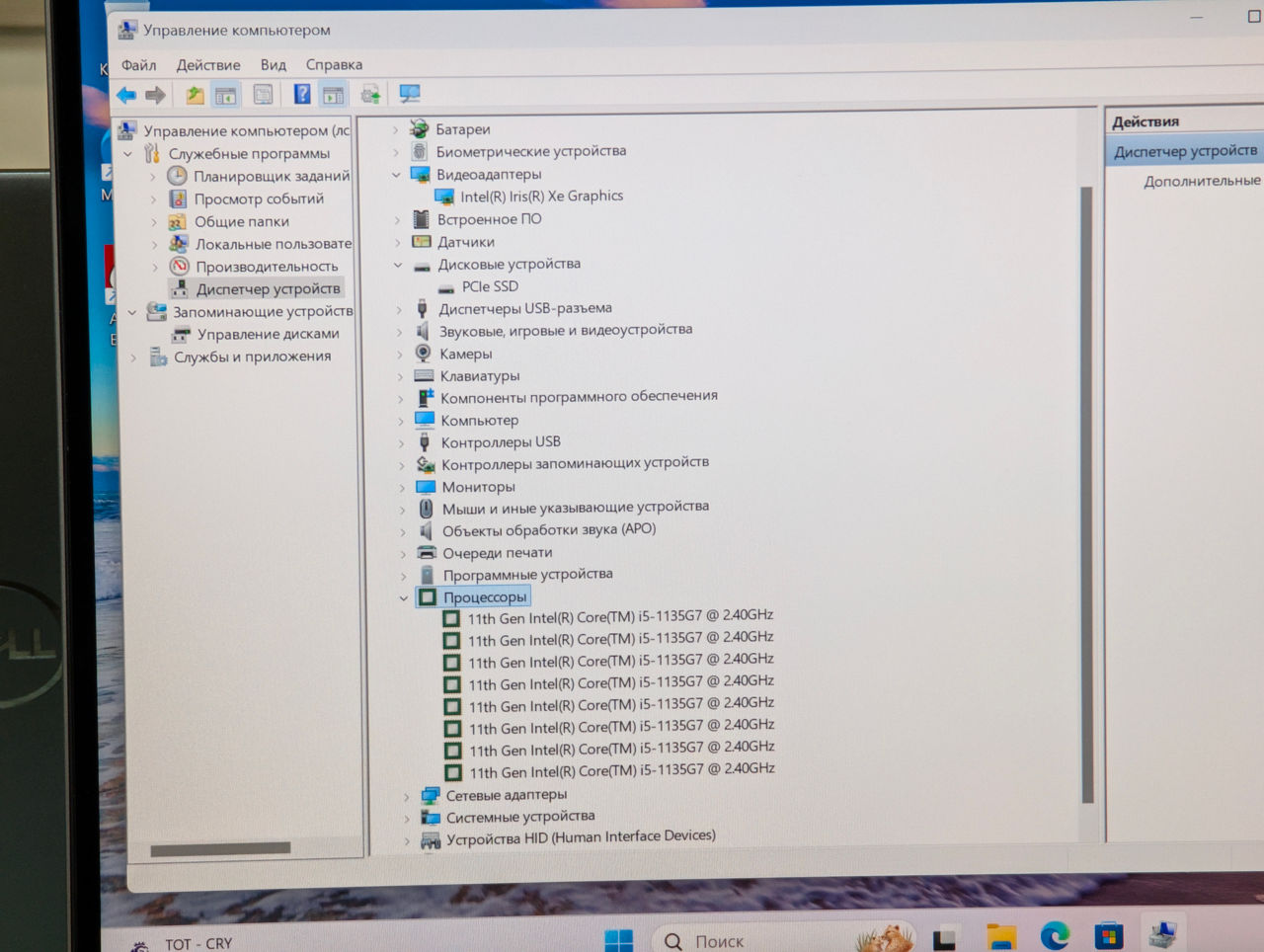
Task: Click the Show/Hide action pane icon
Action: pyautogui.click(x=333, y=95)
